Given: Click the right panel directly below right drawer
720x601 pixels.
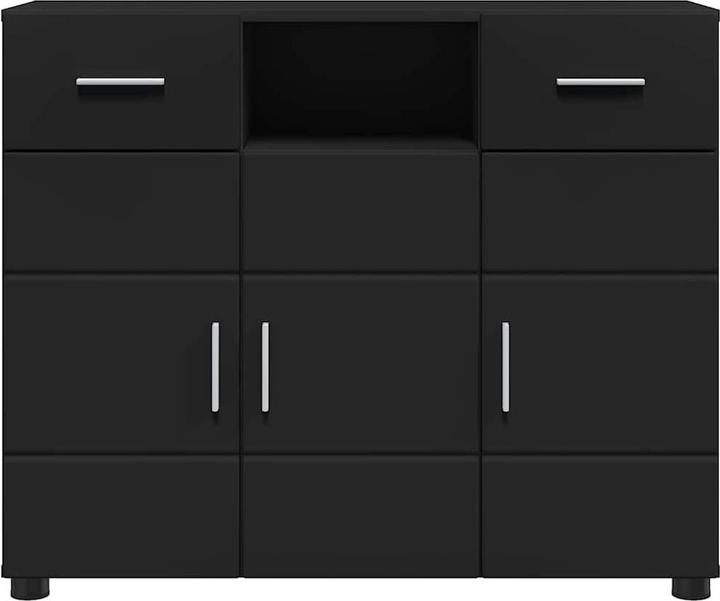Looking at the screenshot, I should click(x=599, y=212).
